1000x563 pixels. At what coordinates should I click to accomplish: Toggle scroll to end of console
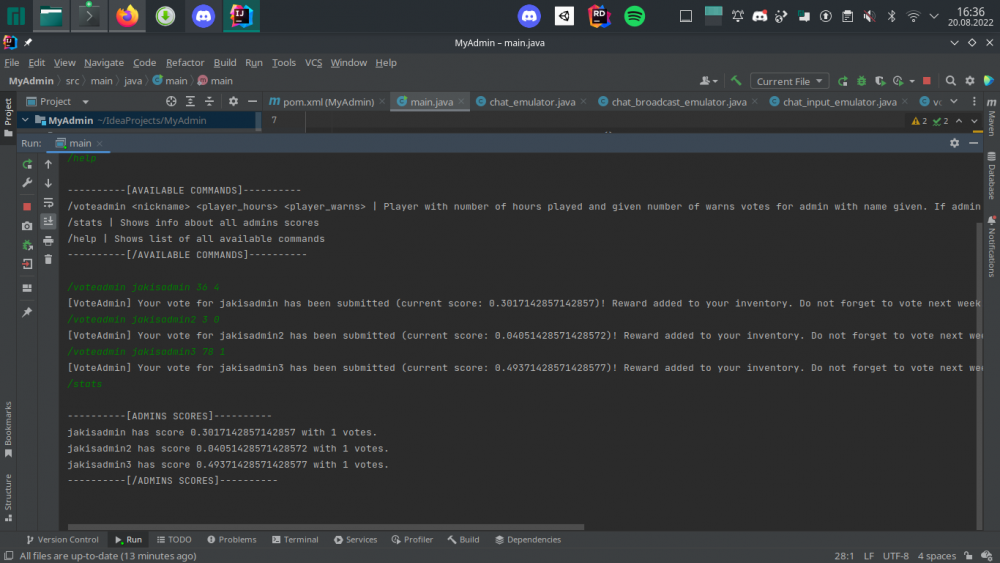[48, 221]
